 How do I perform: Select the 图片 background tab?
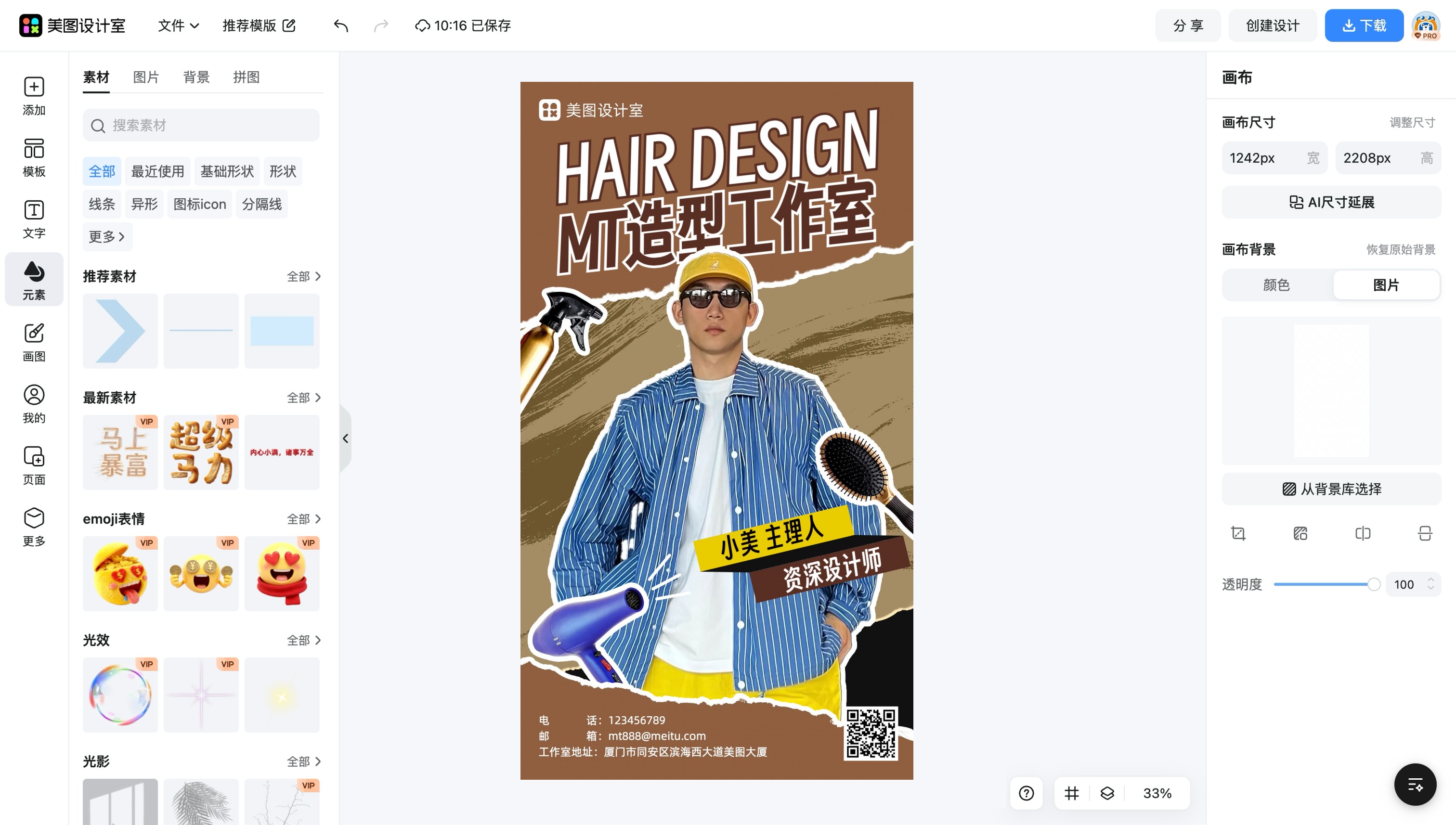(1386, 284)
